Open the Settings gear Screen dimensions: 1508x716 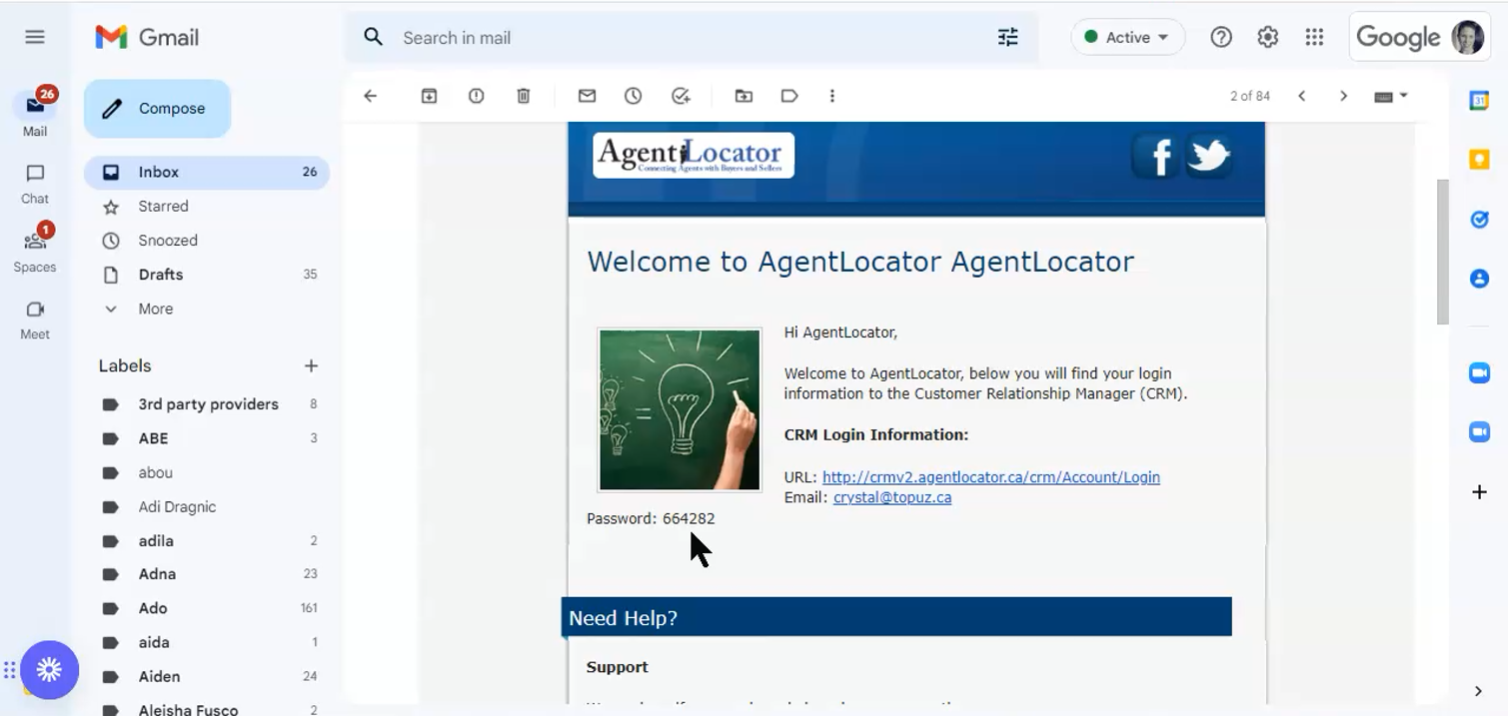[x=1268, y=37]
